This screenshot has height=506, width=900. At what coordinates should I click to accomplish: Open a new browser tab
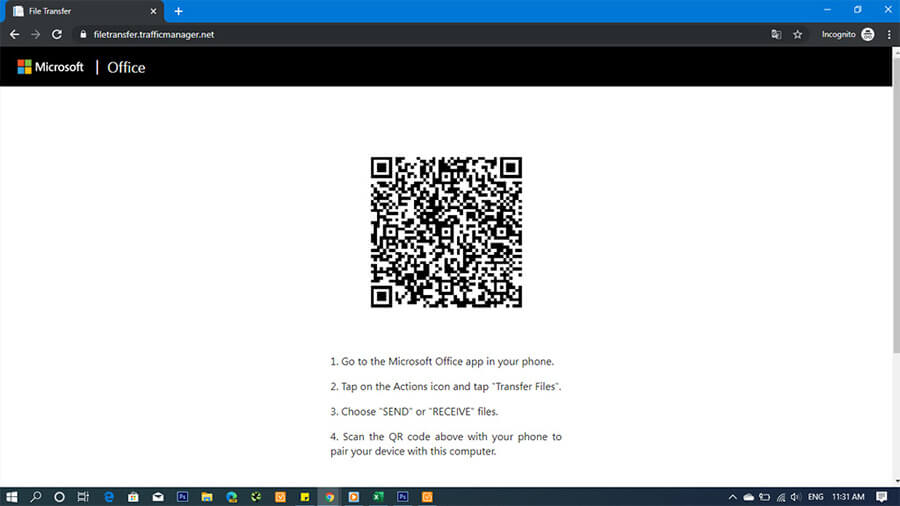[178, 11]
